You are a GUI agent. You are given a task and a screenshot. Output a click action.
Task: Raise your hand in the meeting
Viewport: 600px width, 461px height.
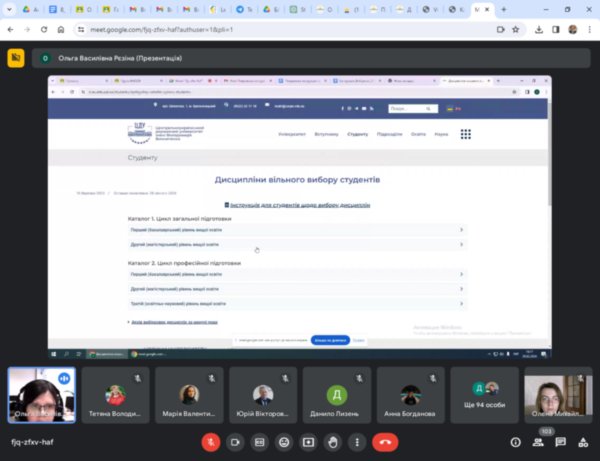[333, 441]
